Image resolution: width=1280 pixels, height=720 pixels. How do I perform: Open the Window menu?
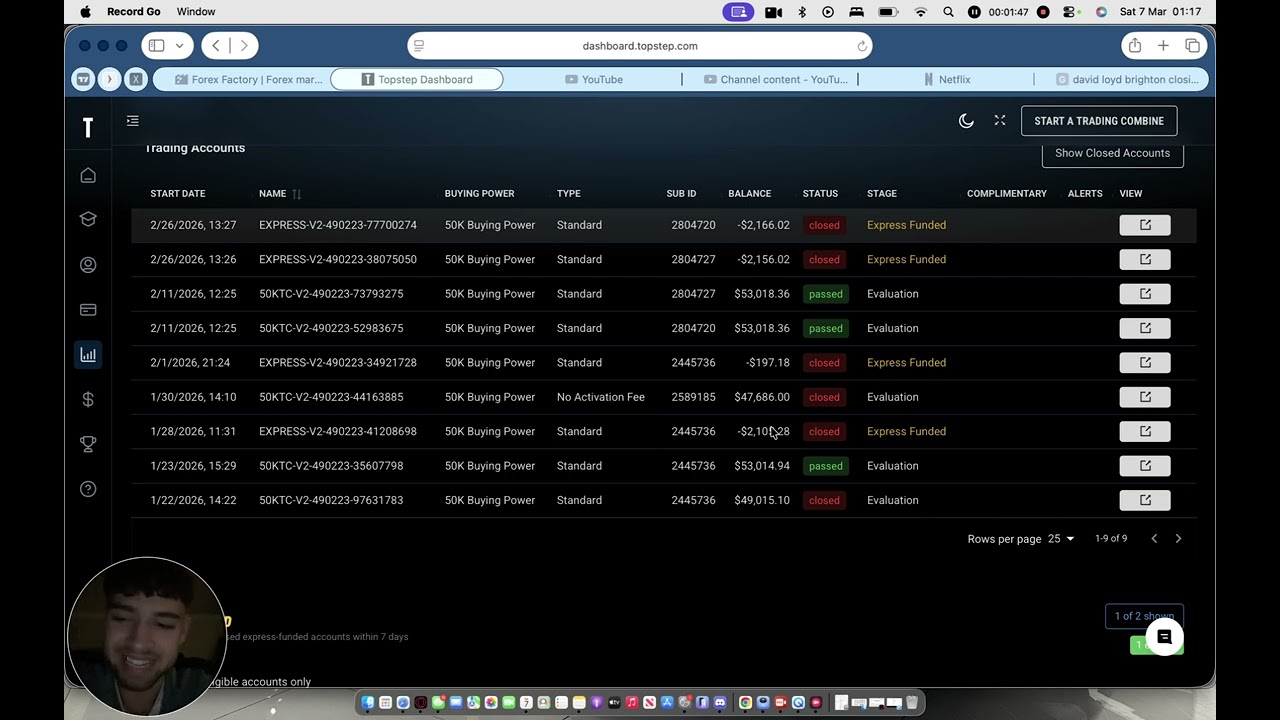(x=196, y=12)
